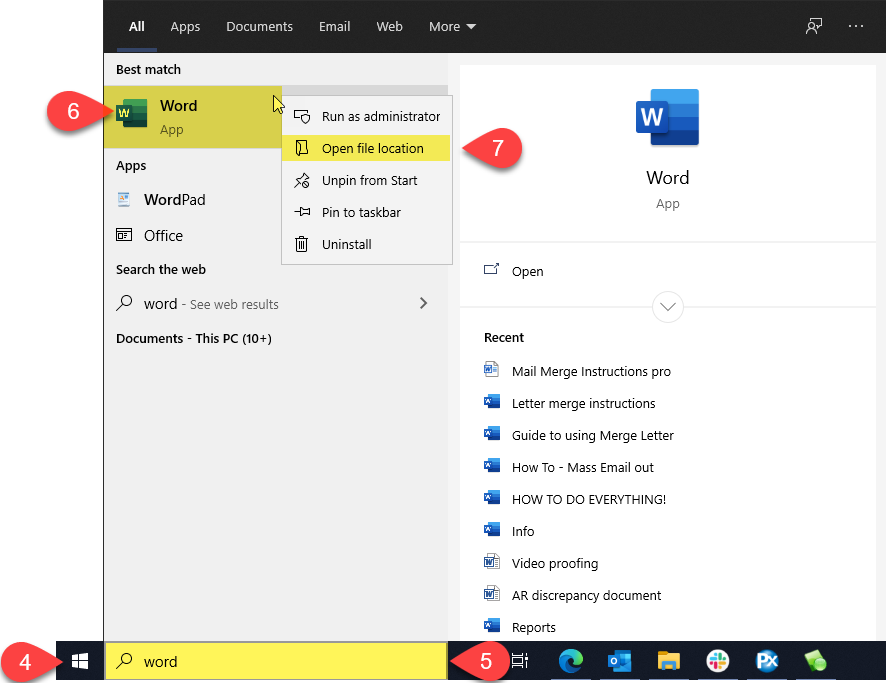886x683 pixels.
Task: Click the Windows Start button
Action: pos(80,661)
